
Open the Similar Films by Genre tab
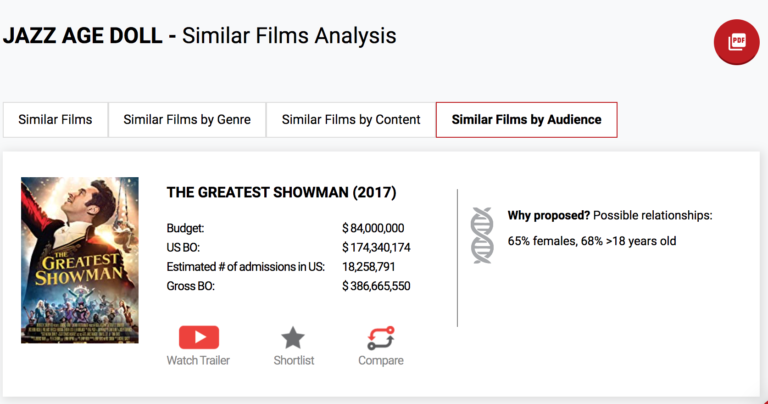pos(186,120)
